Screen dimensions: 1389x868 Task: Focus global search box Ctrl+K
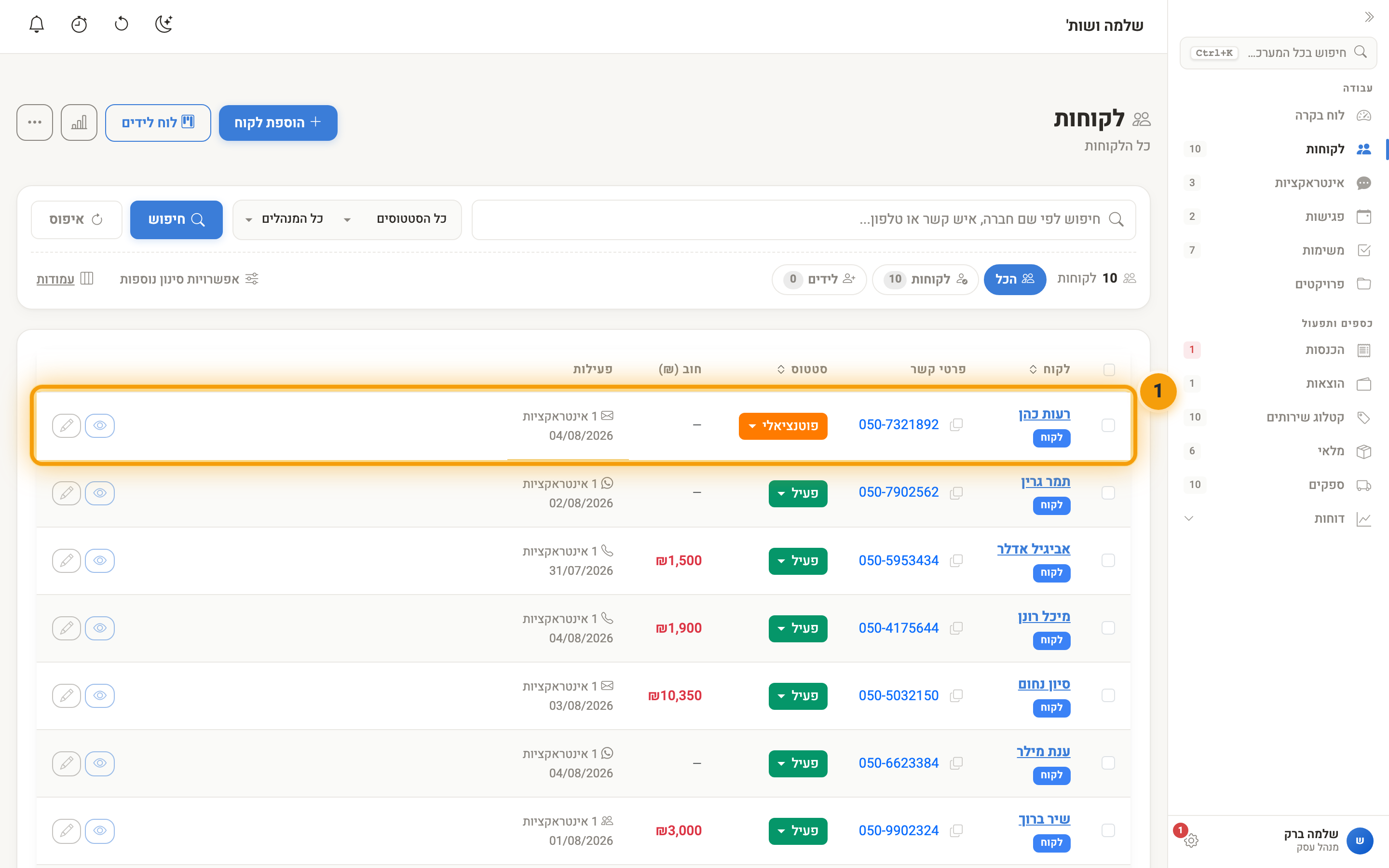click(1278, 53)
